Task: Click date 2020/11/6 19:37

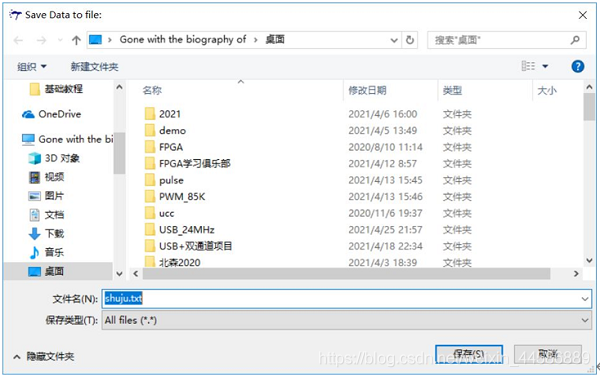Action: [385, 213]
